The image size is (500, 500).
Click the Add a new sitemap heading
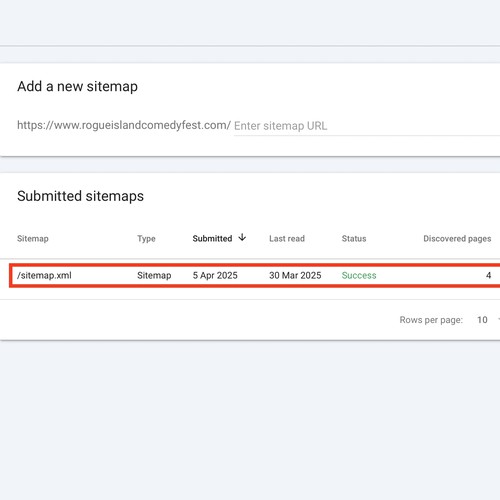[x=77, y=86]
